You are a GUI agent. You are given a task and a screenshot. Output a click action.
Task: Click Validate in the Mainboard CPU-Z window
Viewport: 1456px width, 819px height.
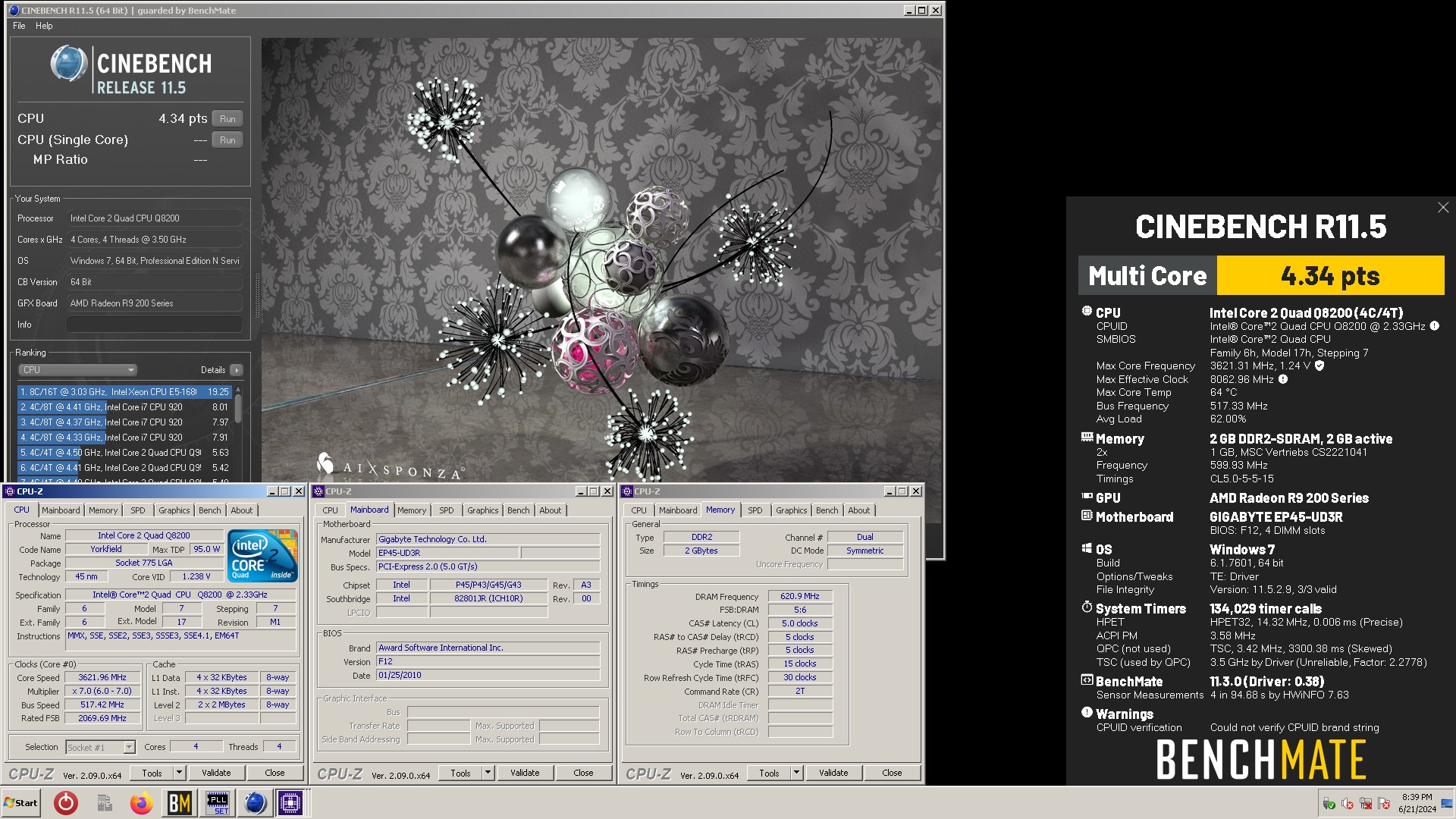(x=525, y=773)
